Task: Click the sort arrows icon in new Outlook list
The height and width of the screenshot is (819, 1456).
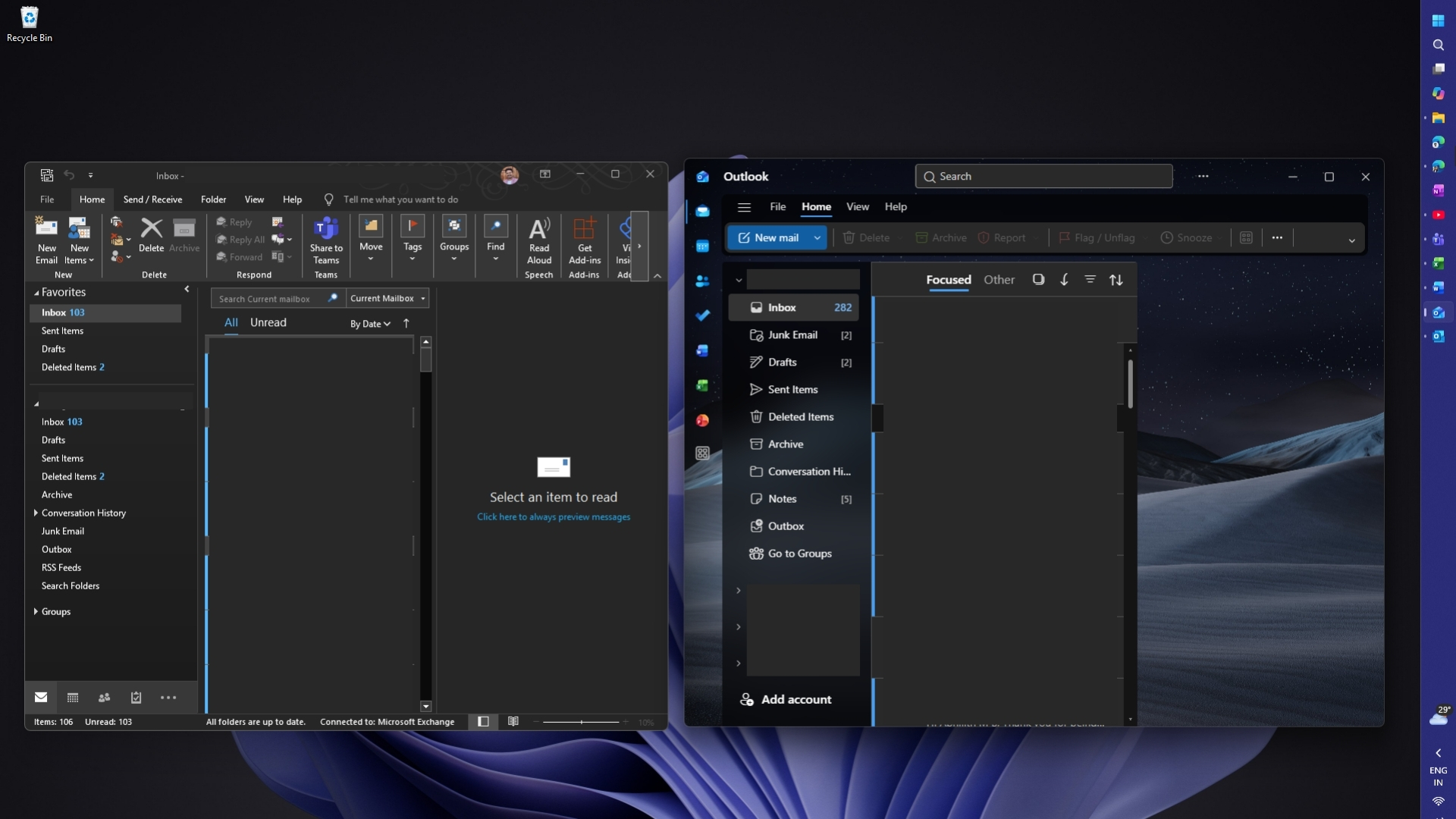Action: tap(1116, 280)
